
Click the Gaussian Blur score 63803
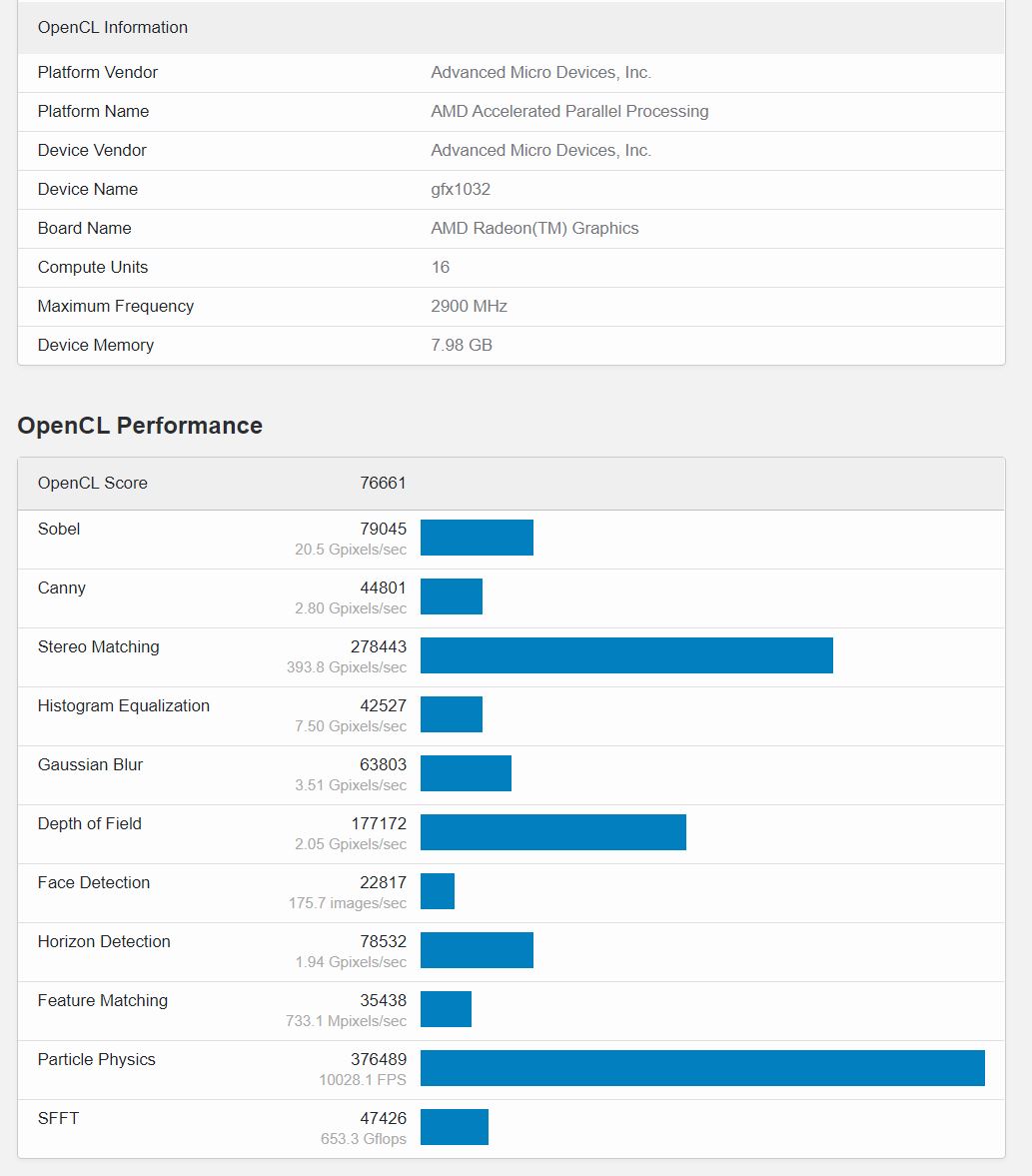(x=383, y=764)
